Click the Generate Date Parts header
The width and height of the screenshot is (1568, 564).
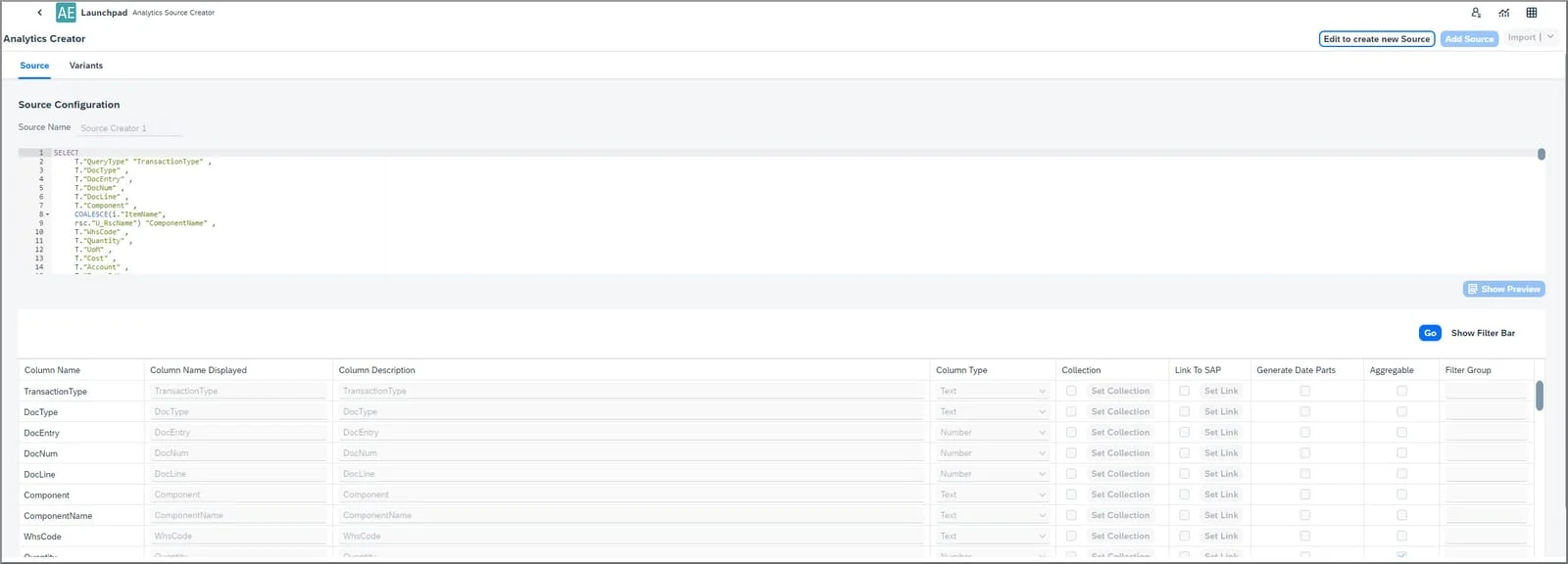[x=1296, y=370]
